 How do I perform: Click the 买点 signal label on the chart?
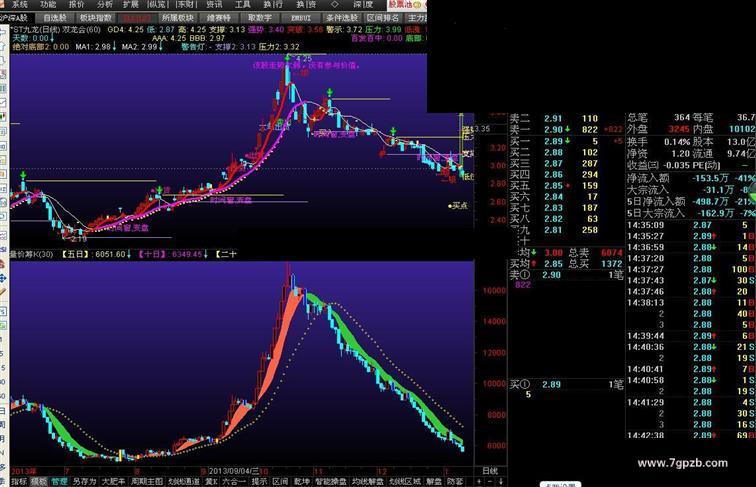pyautogui.click(x=458, y=205)
